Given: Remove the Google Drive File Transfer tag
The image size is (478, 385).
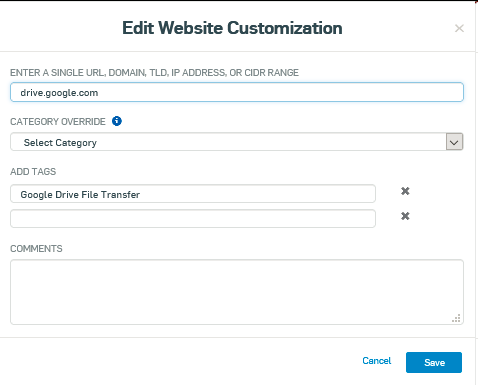Looking at the screenshot, I should pyautogui.click(x=405, y=191).
